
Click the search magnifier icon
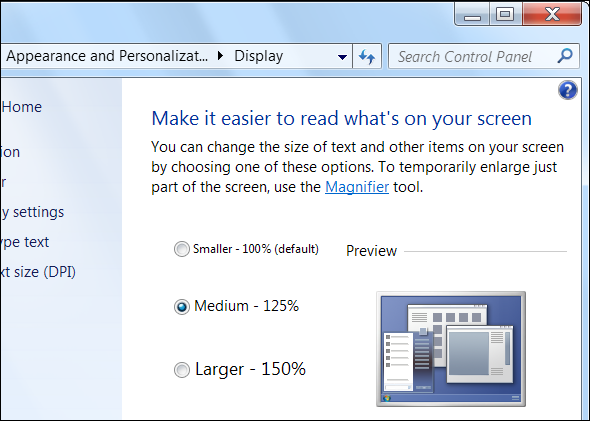(564, 56)
